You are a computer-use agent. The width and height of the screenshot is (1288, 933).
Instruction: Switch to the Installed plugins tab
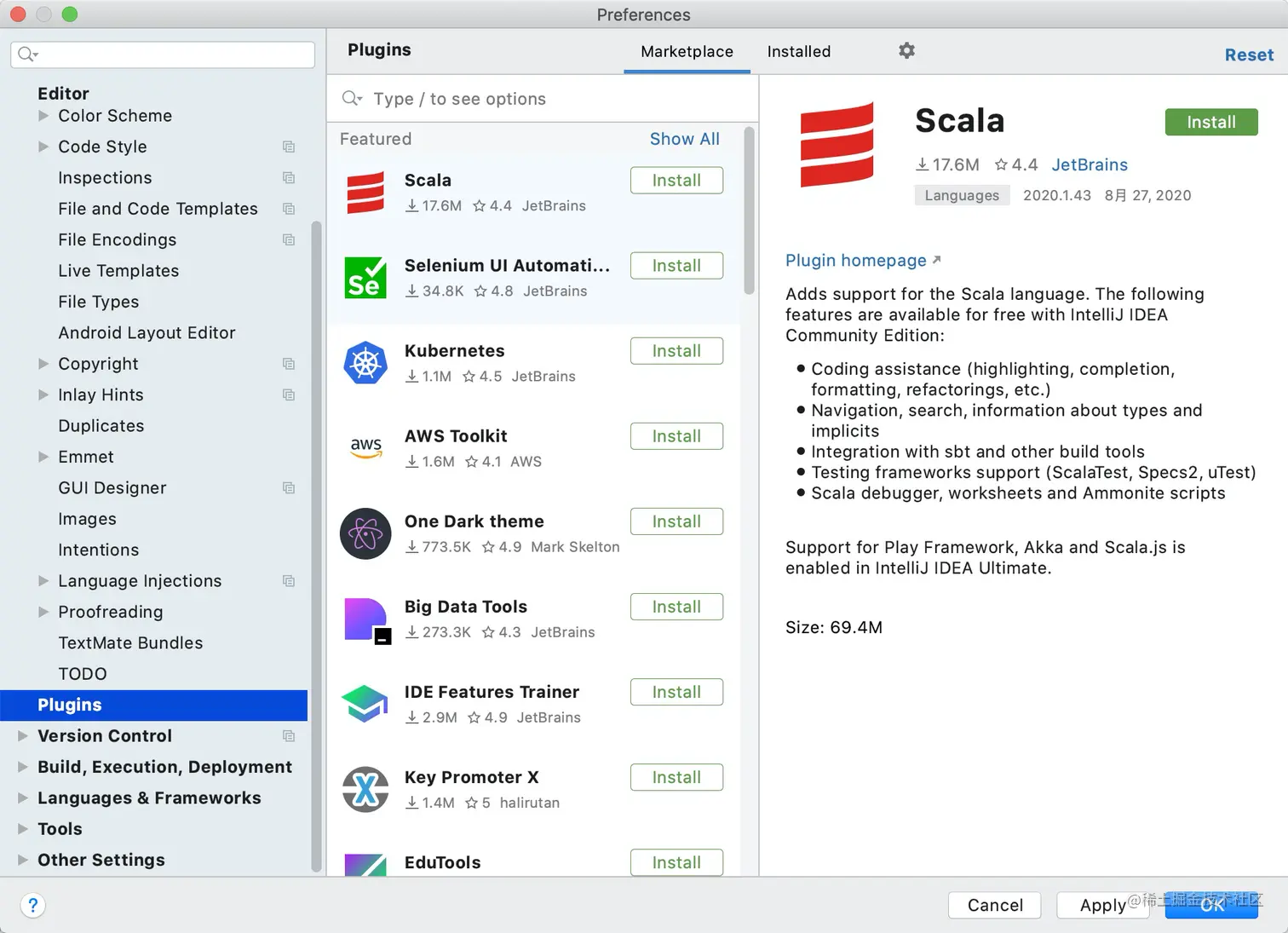tap(798, 51)
